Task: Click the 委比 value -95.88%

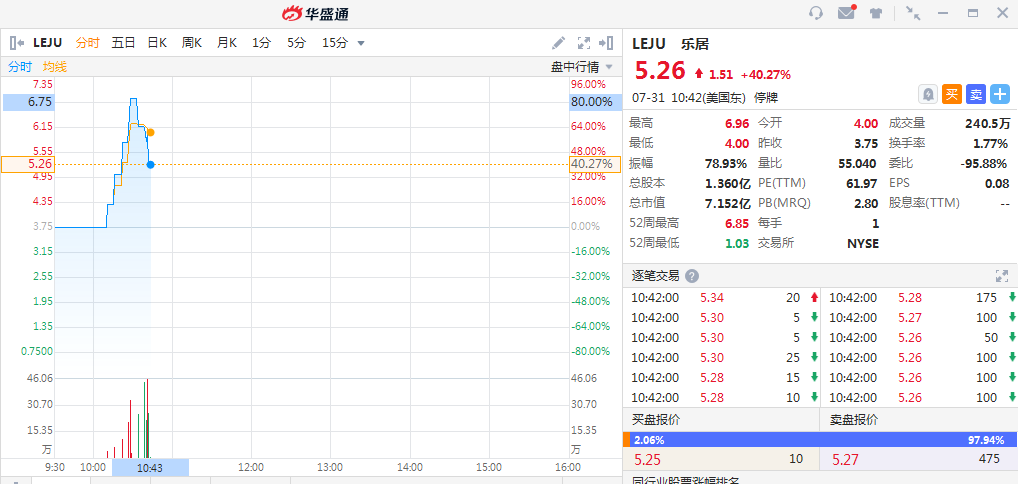Action: coord(984,163)
